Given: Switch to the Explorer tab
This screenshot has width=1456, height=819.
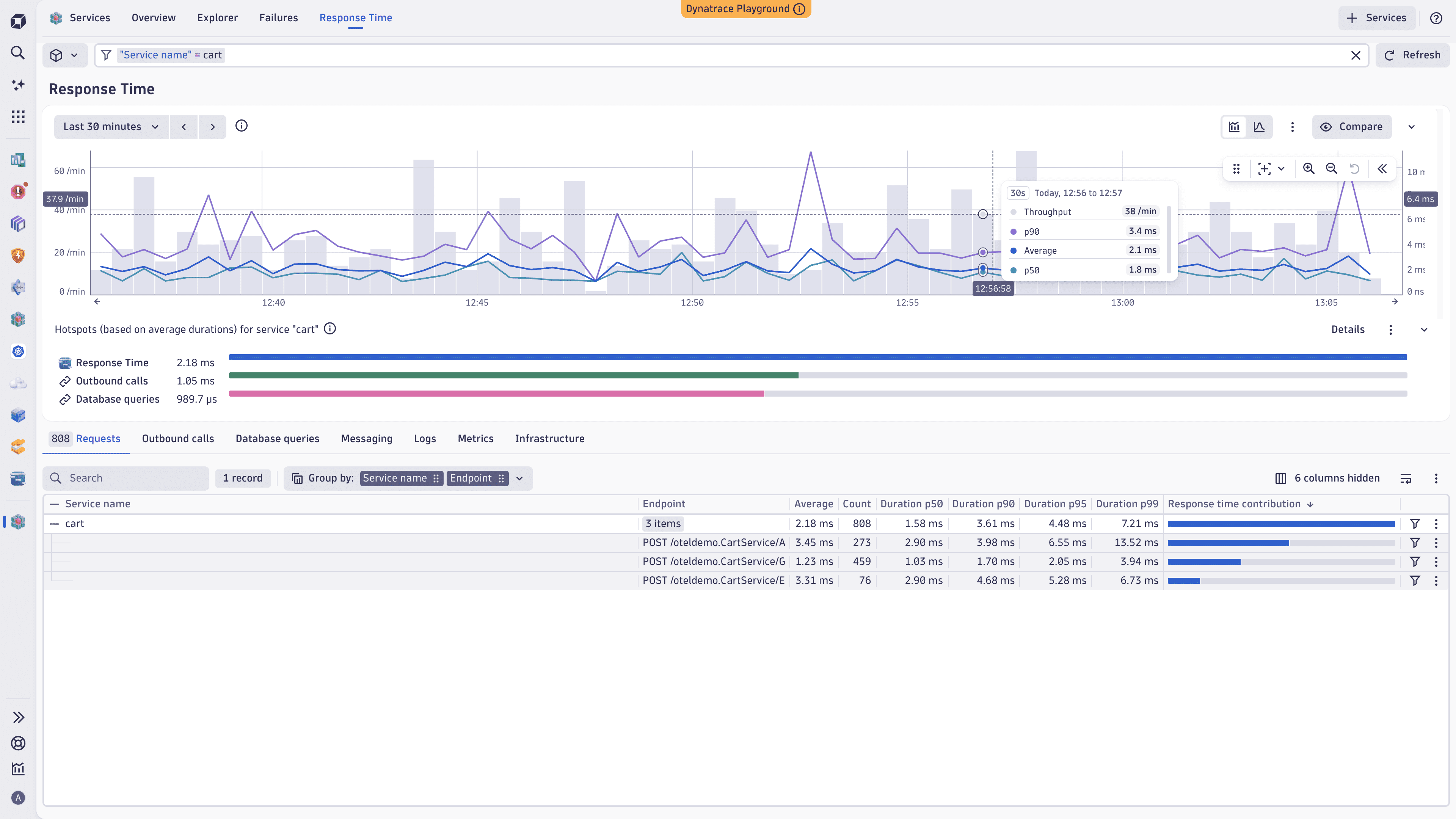Looking at the screenshot, I should [x=217, y=17].
